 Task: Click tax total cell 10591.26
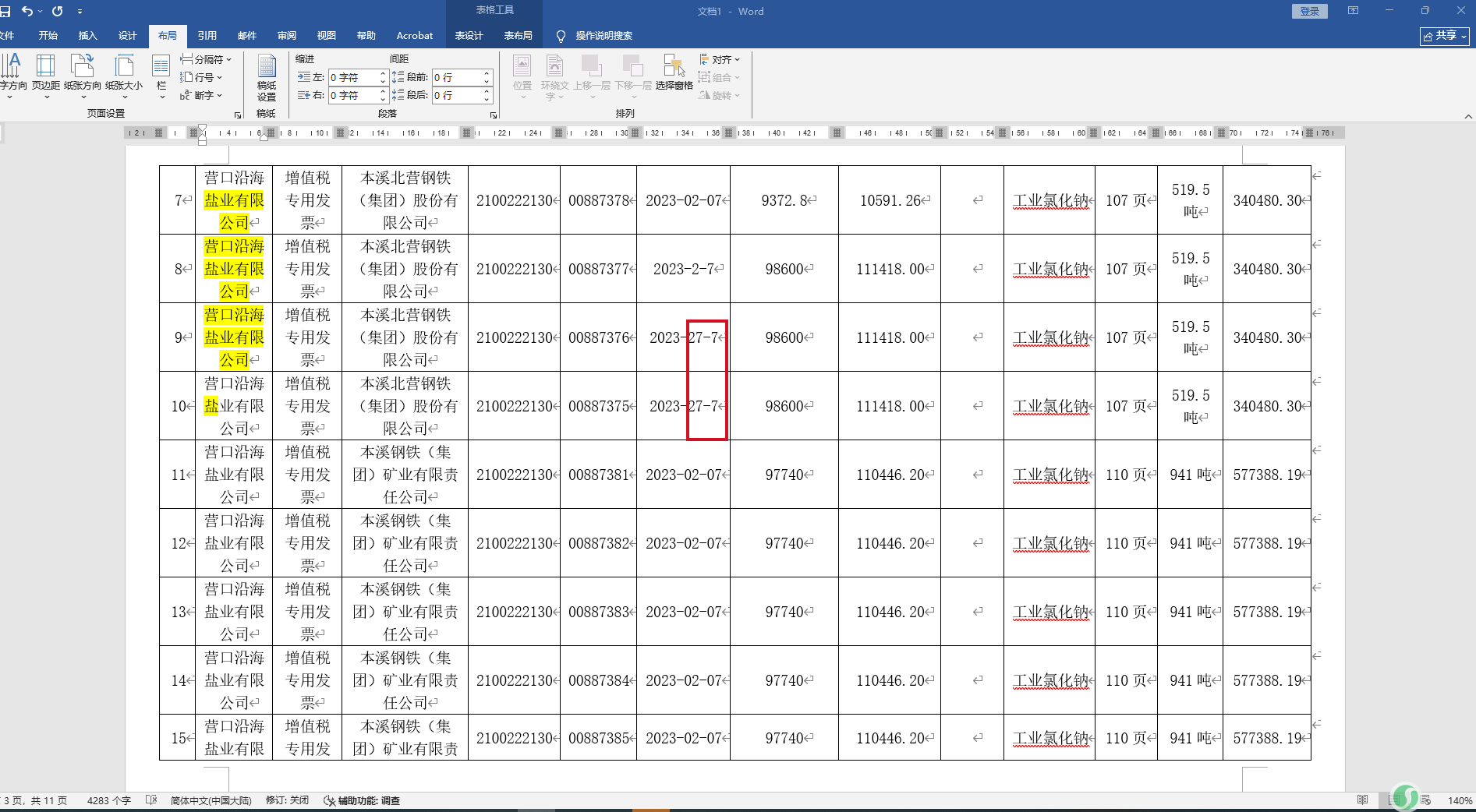pyautogui.click(x=890, y=200)
